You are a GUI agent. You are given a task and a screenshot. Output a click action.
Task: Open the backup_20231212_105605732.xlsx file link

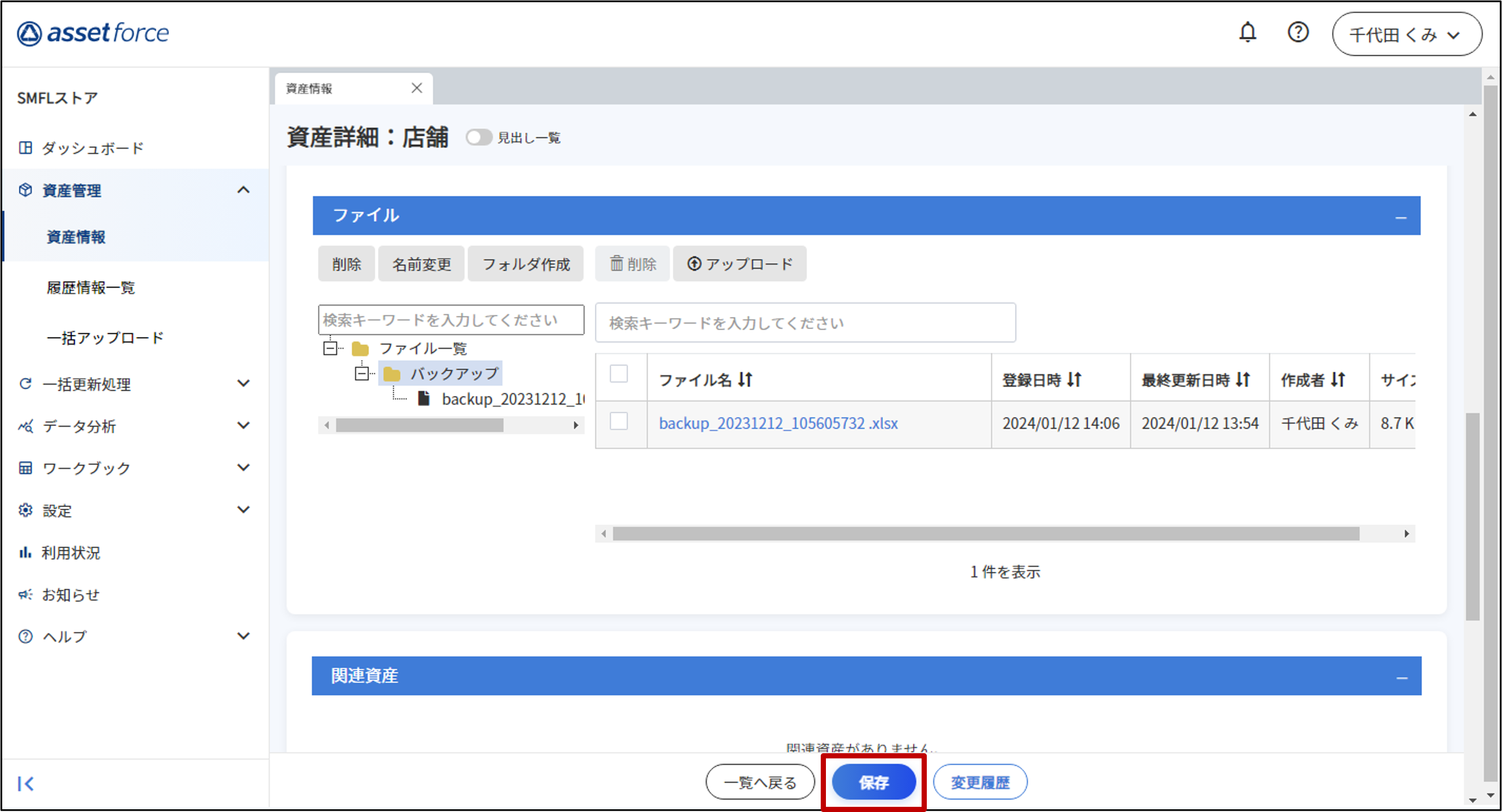778,423
